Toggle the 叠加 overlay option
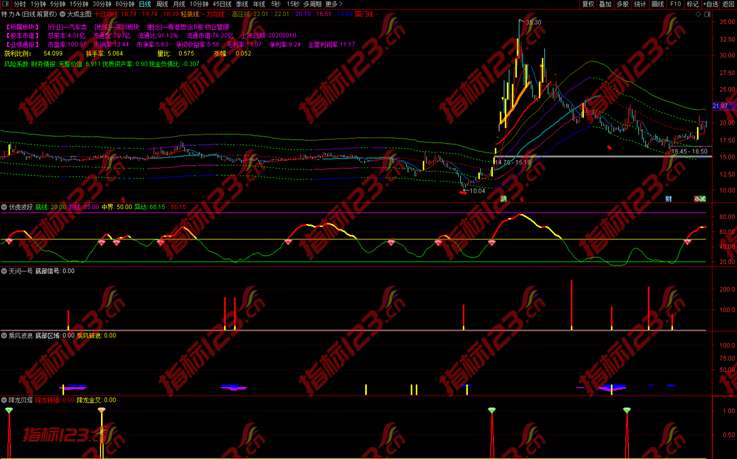 point(605,4)
